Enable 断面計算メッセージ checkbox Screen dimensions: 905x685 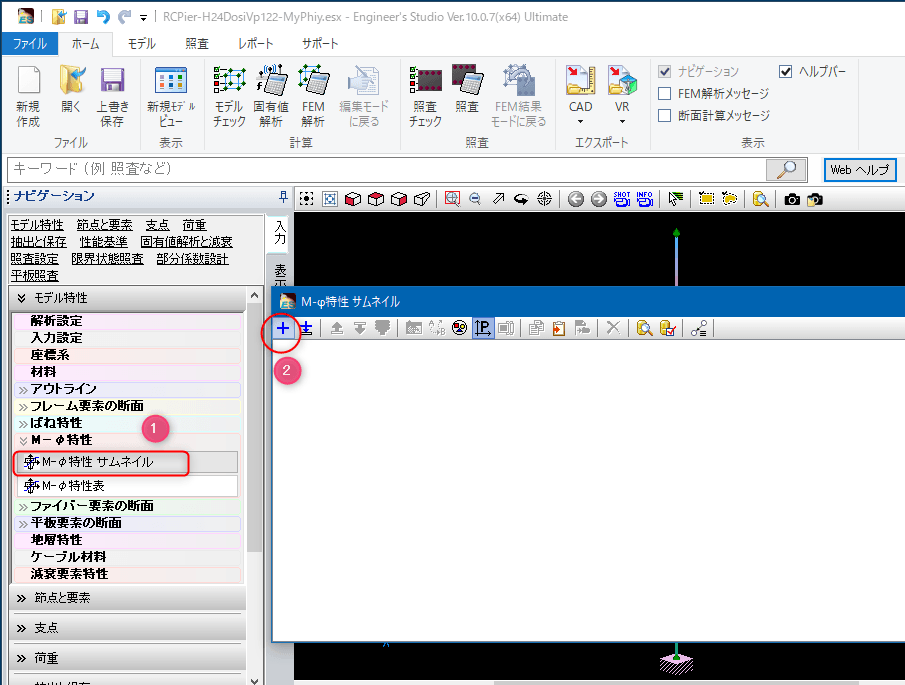click(665, 116)
